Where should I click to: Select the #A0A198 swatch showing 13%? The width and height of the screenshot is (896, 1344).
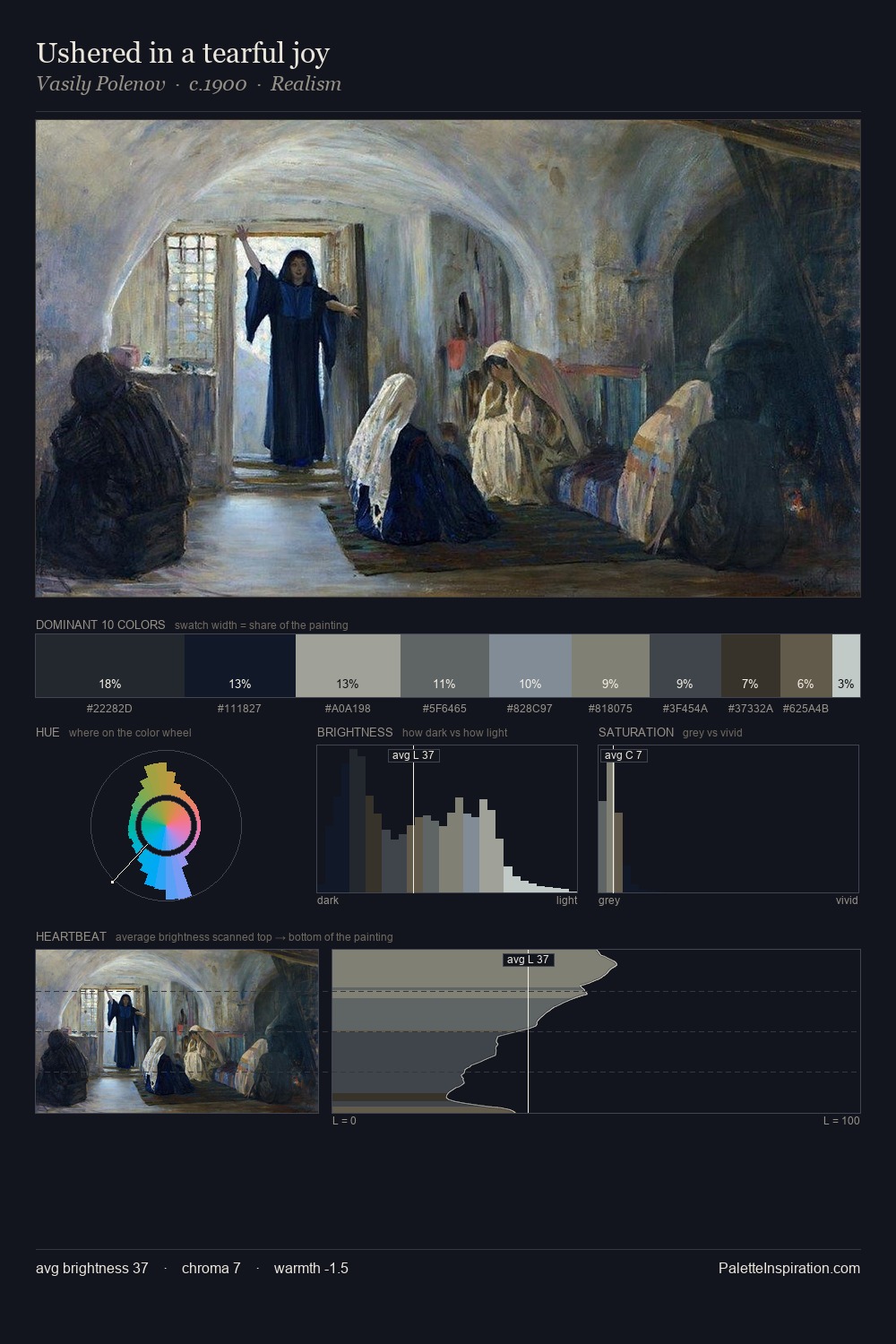(348, 666)
